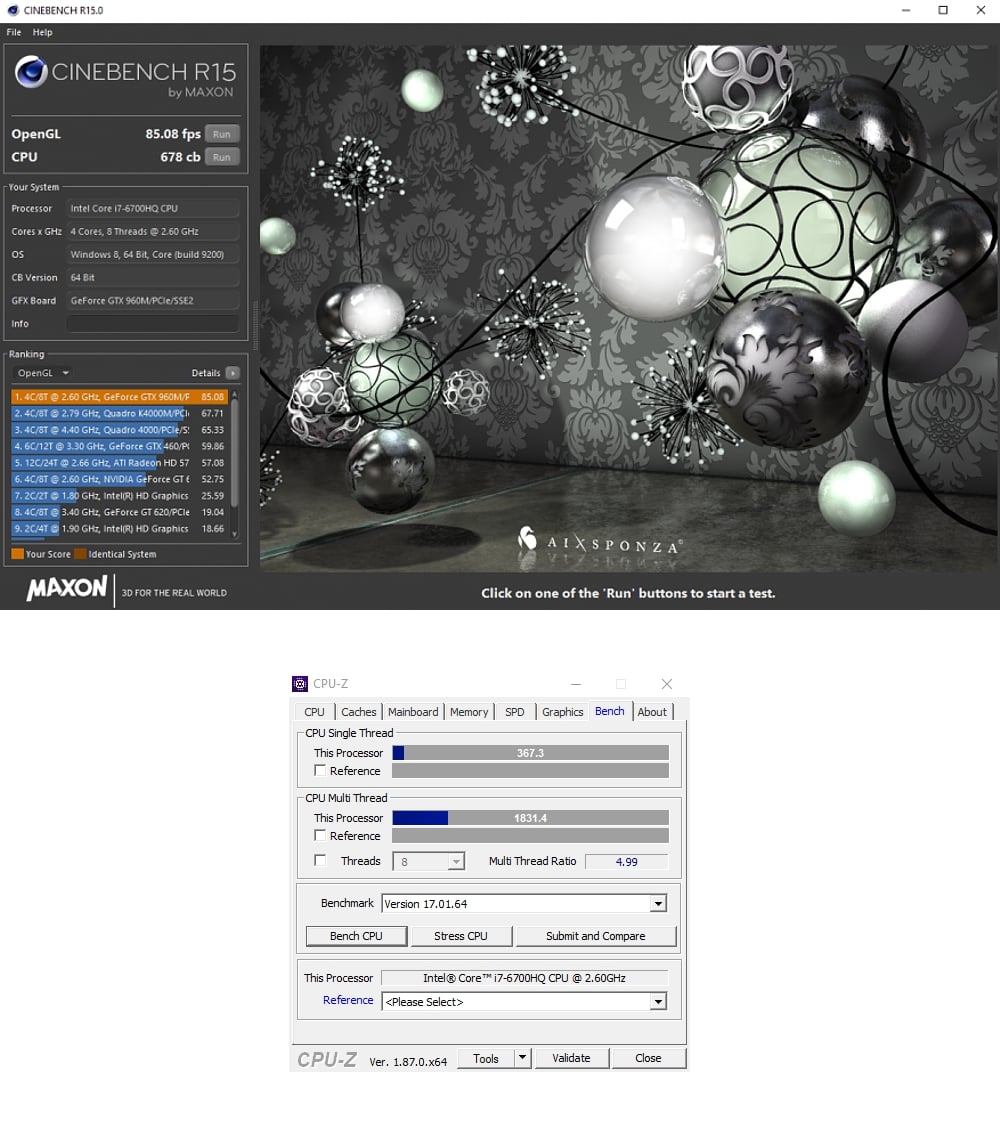
Task: Select ranking row 8 GeForce GT 620
Action: 120,512
